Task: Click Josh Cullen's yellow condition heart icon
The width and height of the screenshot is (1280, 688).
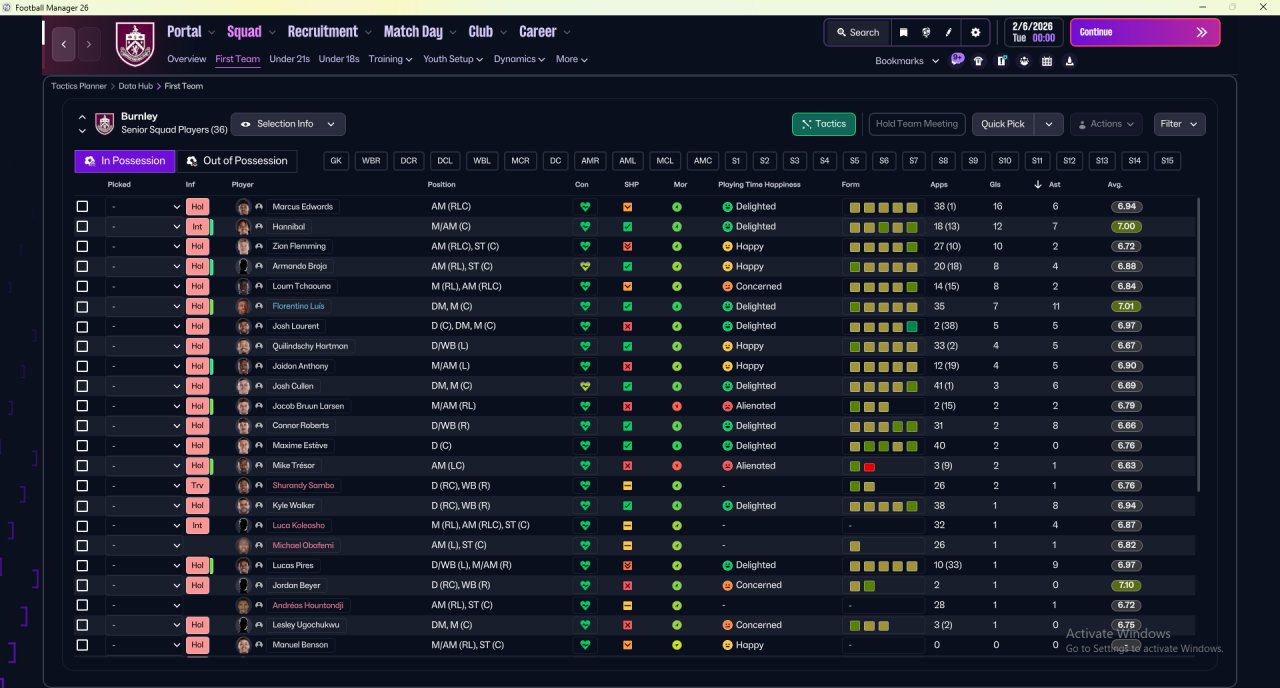Action: tap(585, 386)
